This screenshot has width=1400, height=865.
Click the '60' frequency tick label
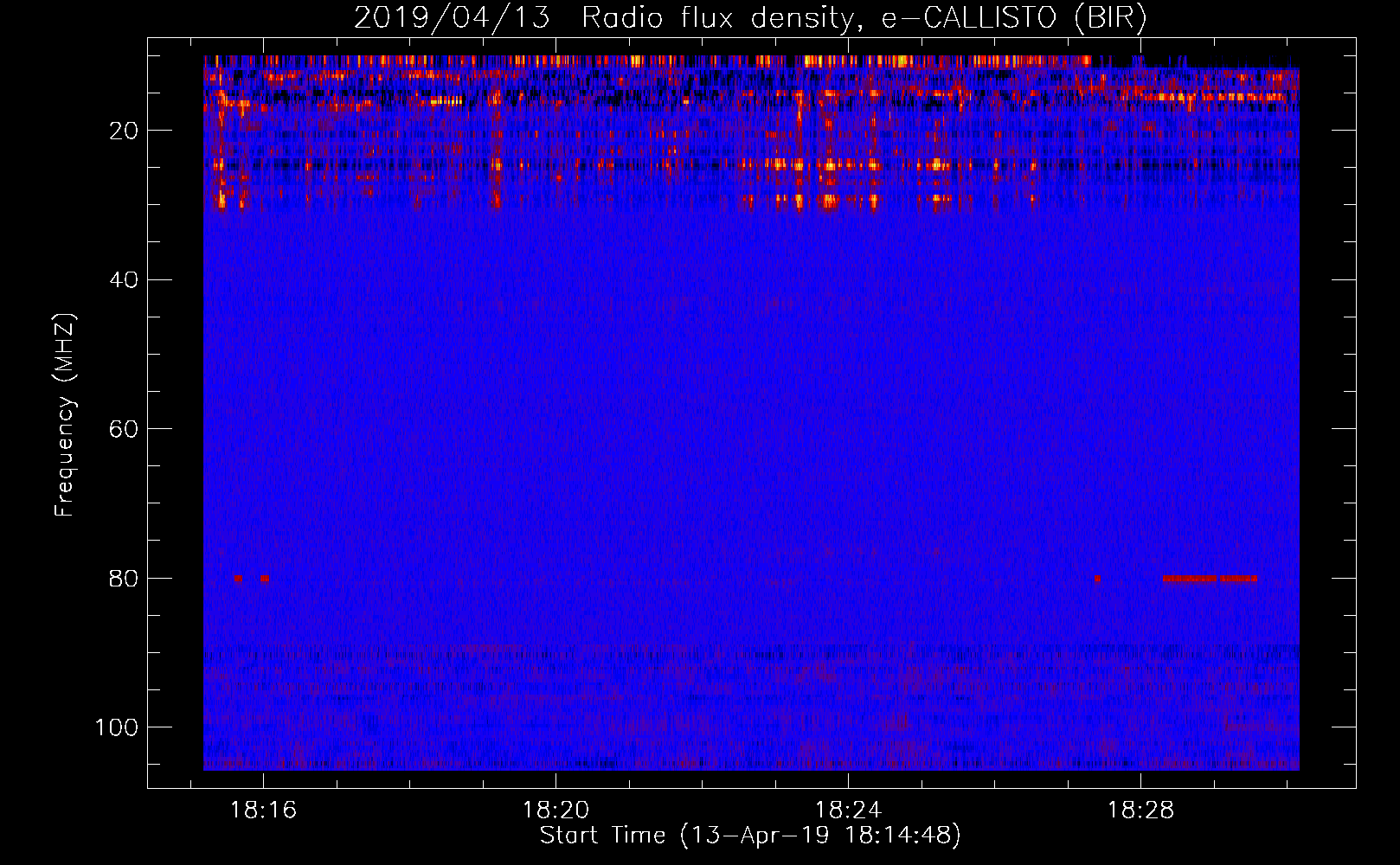124,430
